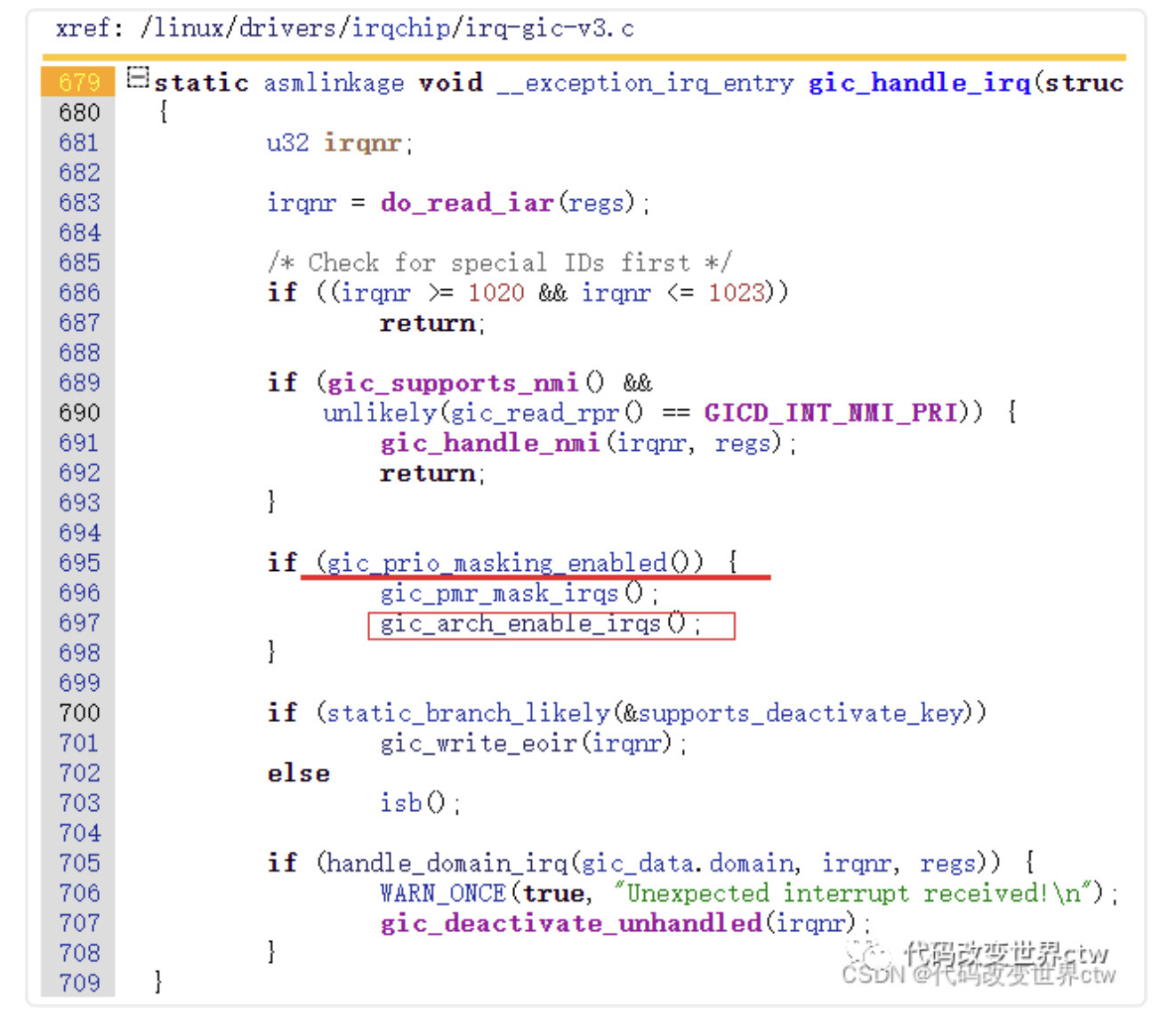
Task: Click line number 695
Action: [x=79, y=563]
